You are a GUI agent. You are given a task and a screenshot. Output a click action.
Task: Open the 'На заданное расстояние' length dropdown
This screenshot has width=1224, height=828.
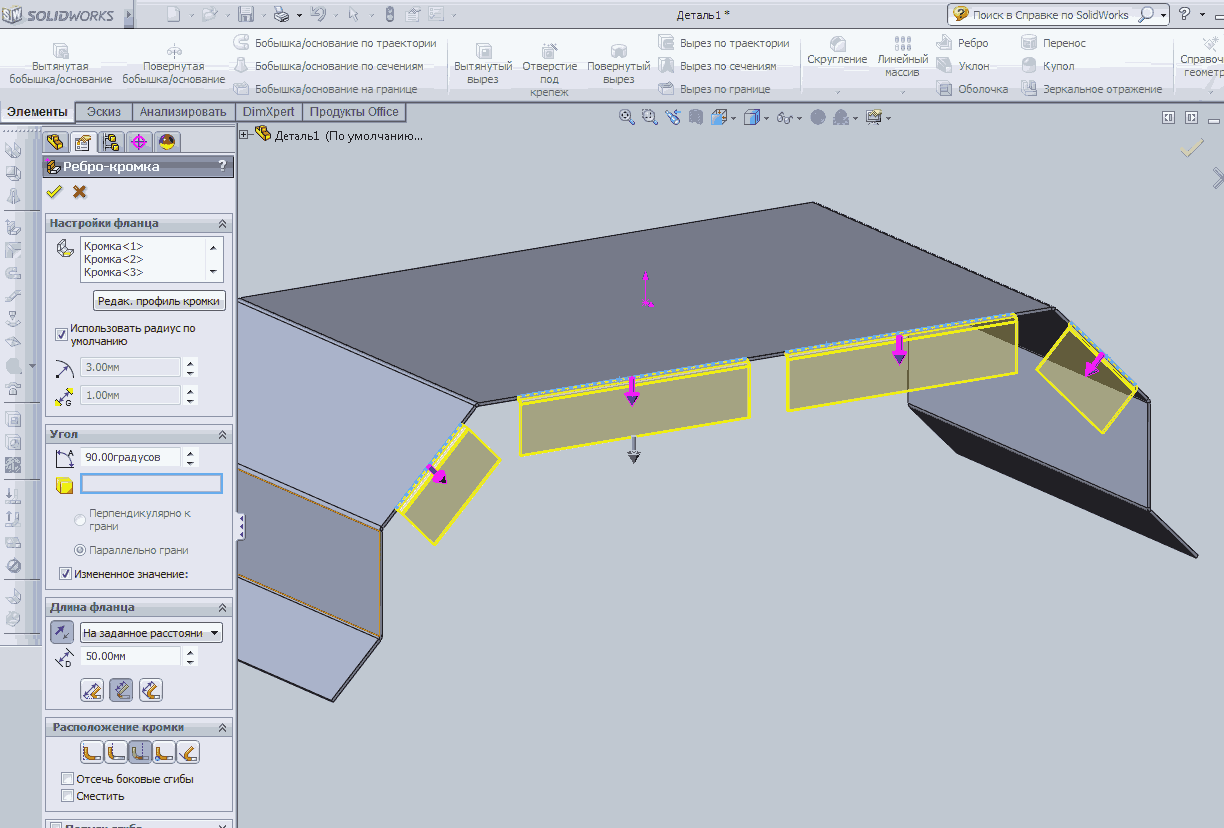click(x=151, y=633)
